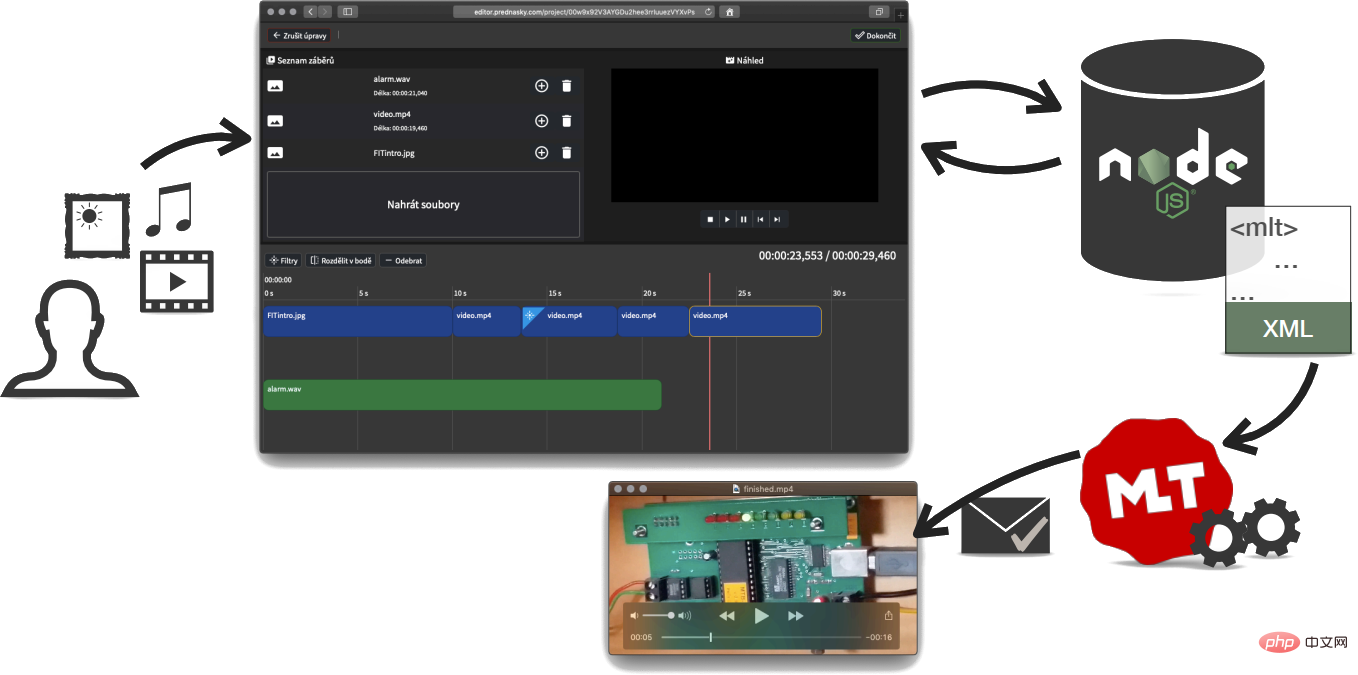Open the browser home page
The width and height of the screenshot is (1358, 675).
731,12
